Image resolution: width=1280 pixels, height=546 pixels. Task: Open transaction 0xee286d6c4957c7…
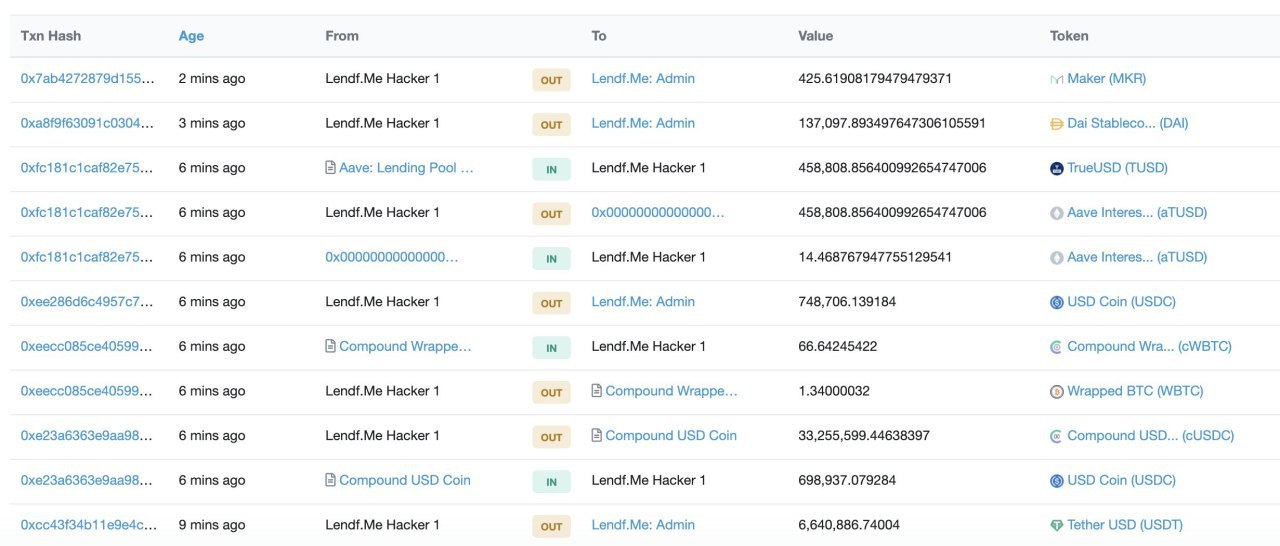pos(88,302)
